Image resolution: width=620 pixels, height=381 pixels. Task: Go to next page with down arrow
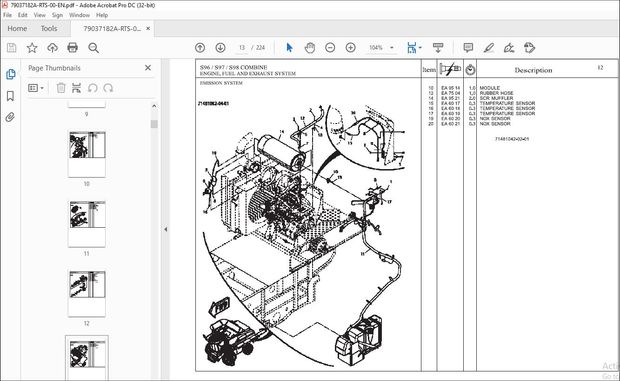point(220,48)
